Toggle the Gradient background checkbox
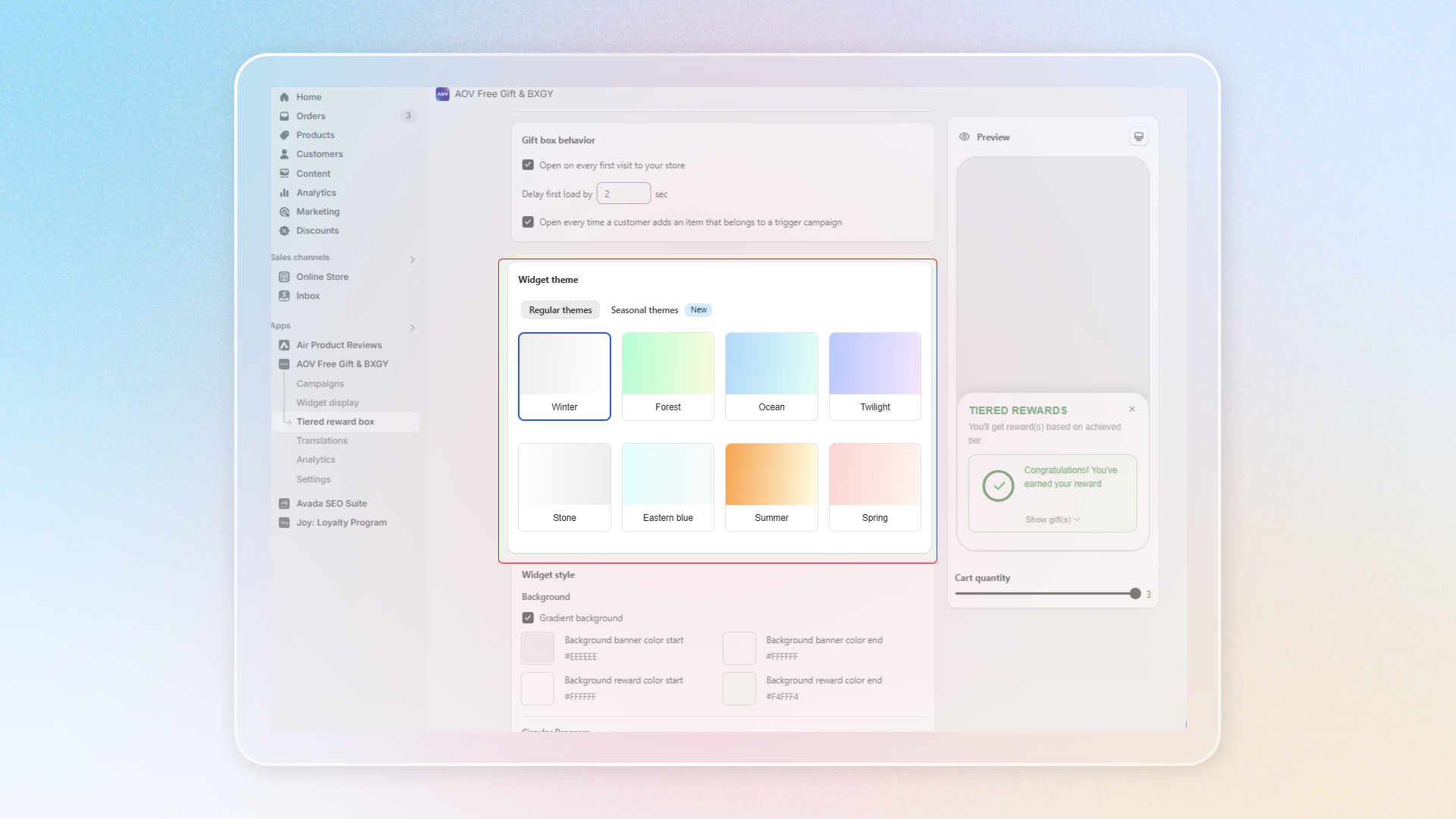 click(x=528, y=617)
